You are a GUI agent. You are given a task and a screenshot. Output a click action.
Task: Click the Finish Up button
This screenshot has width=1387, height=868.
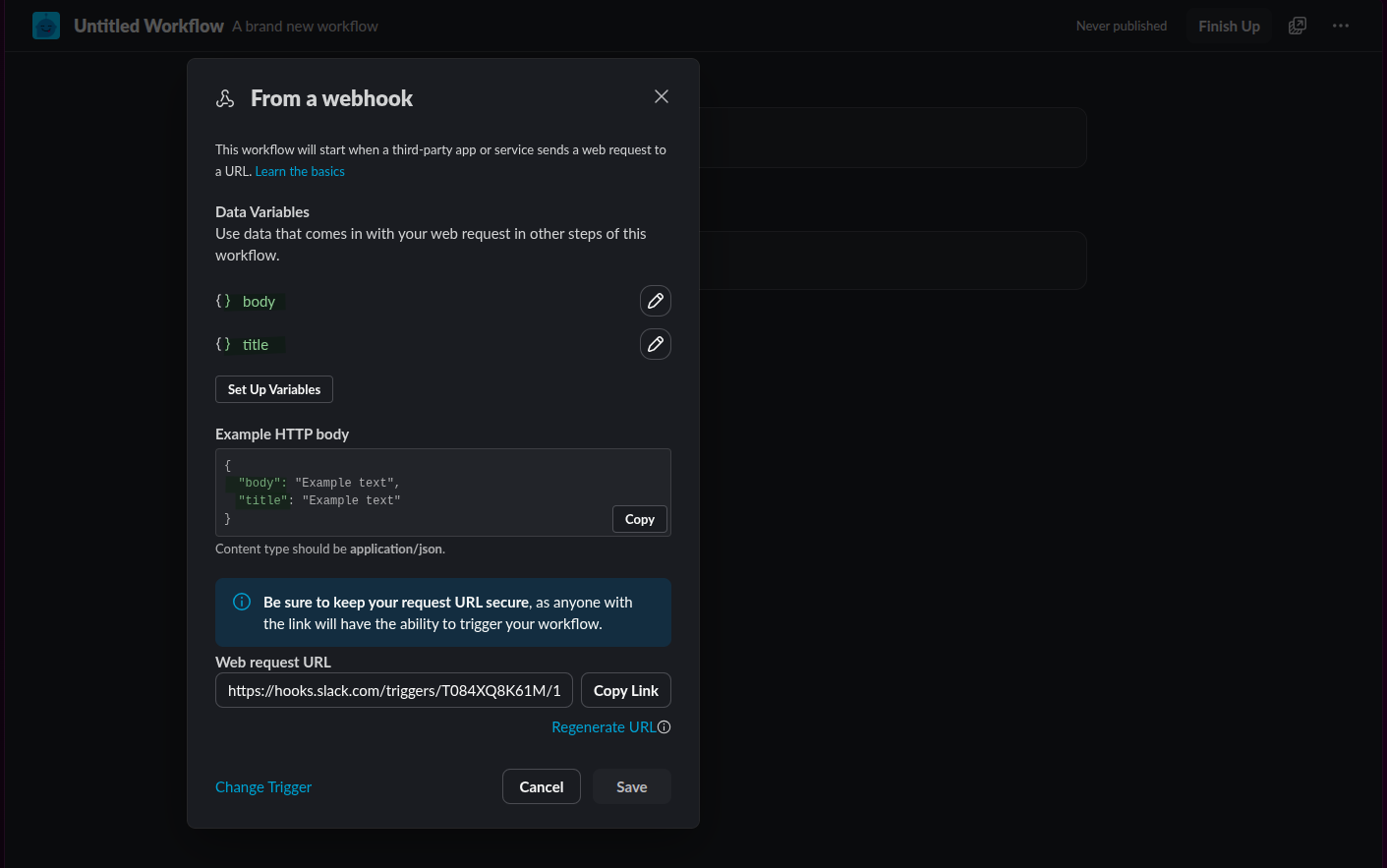(1230, 26)
